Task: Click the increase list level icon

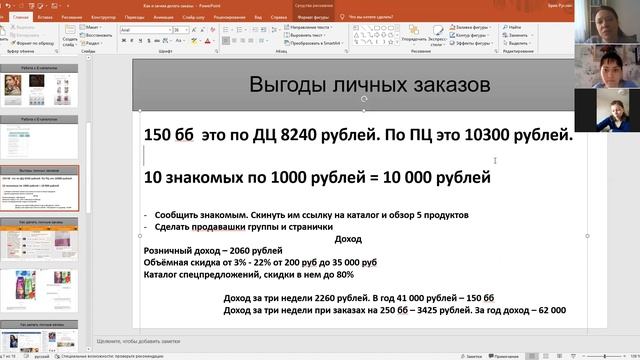Action: pos(264,30)
